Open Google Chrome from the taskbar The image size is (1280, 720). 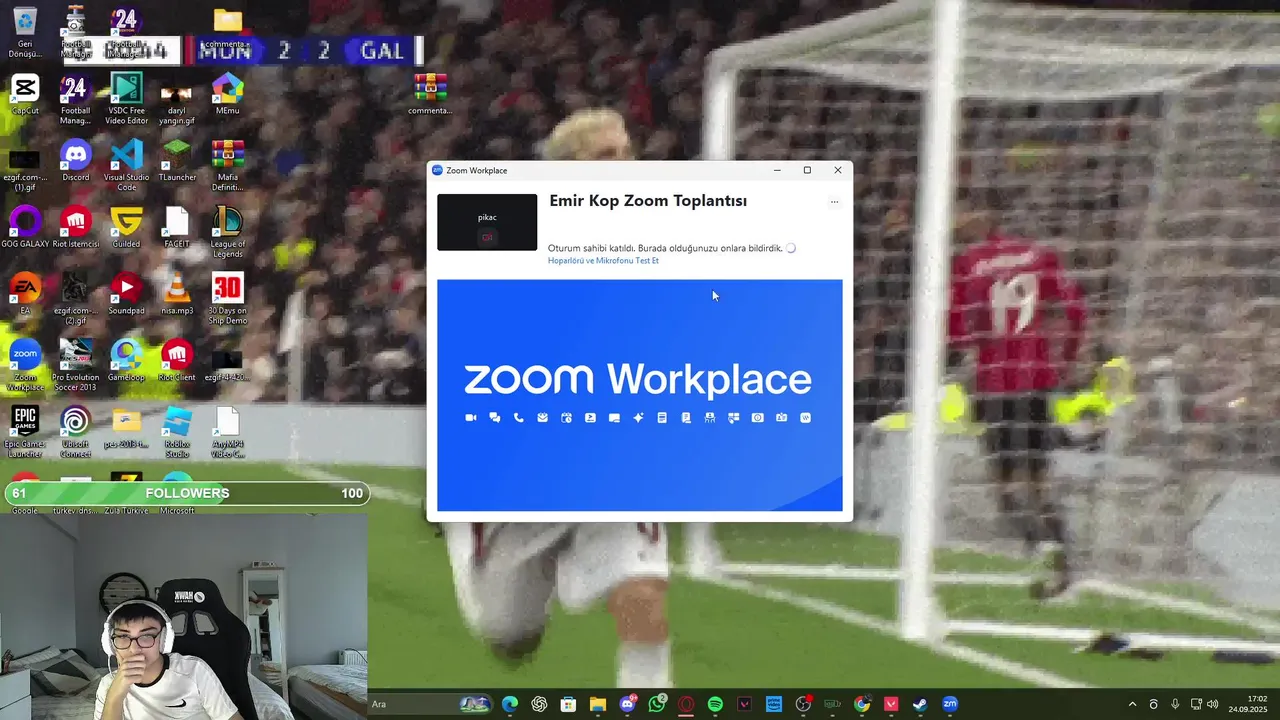[862, 704]
